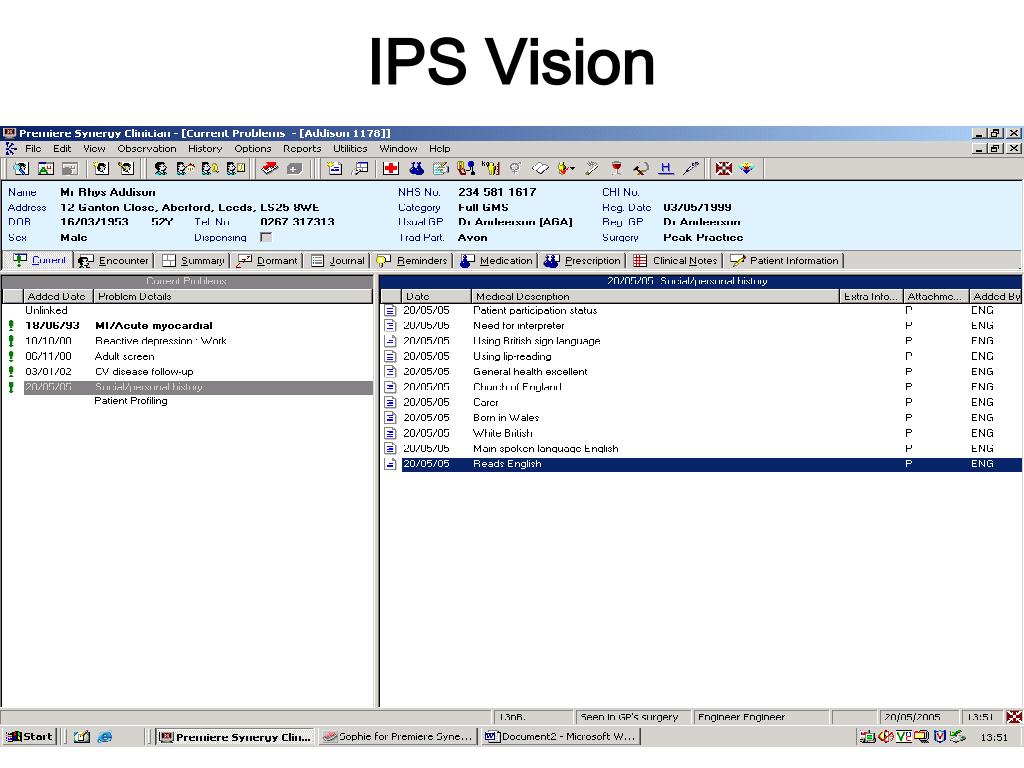
Task: Click the document icon beside Carer entry
Action: point(390,402)
